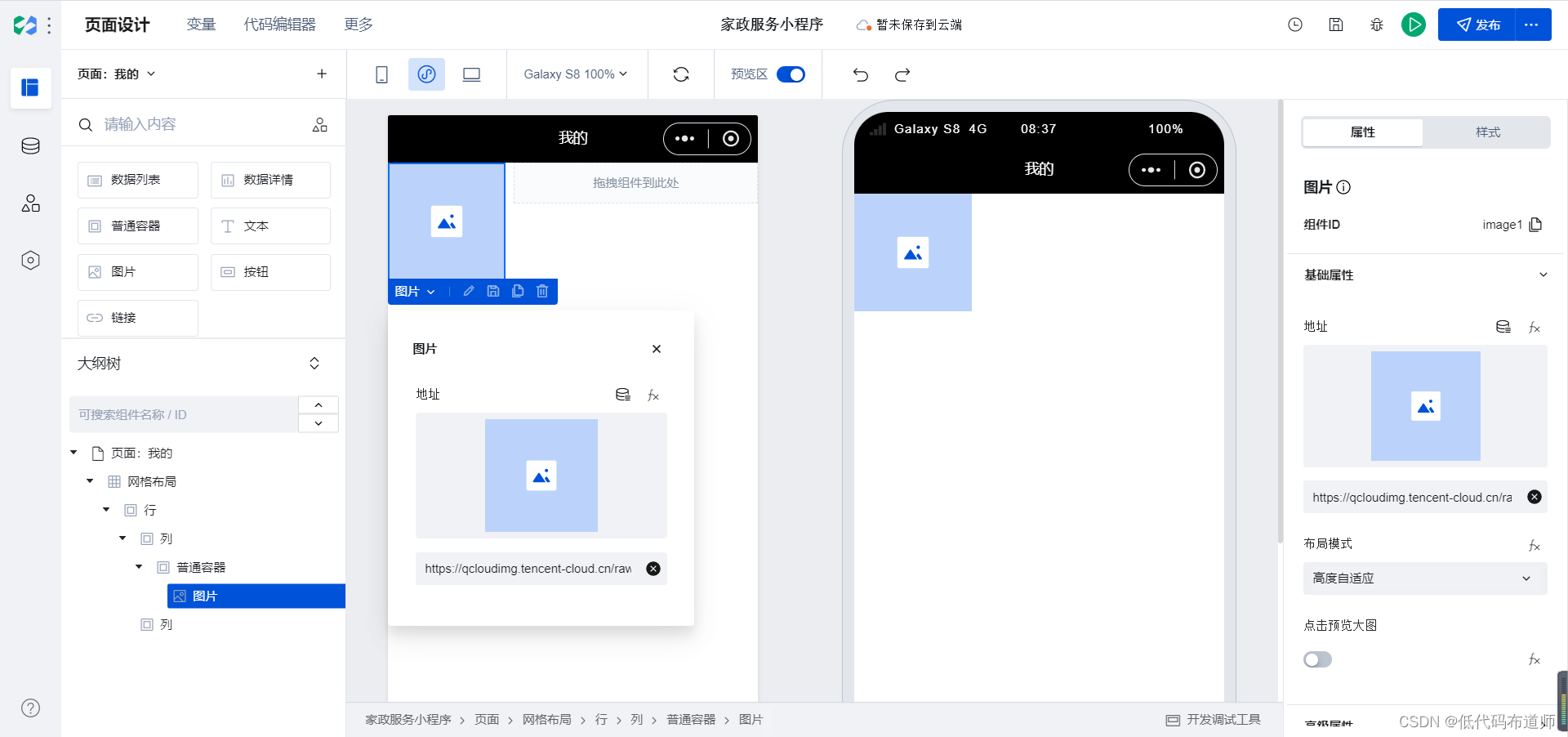Screen dimensions: 1568x737
Task: Open the page design sidebar icon
Action: click(31, 87)
